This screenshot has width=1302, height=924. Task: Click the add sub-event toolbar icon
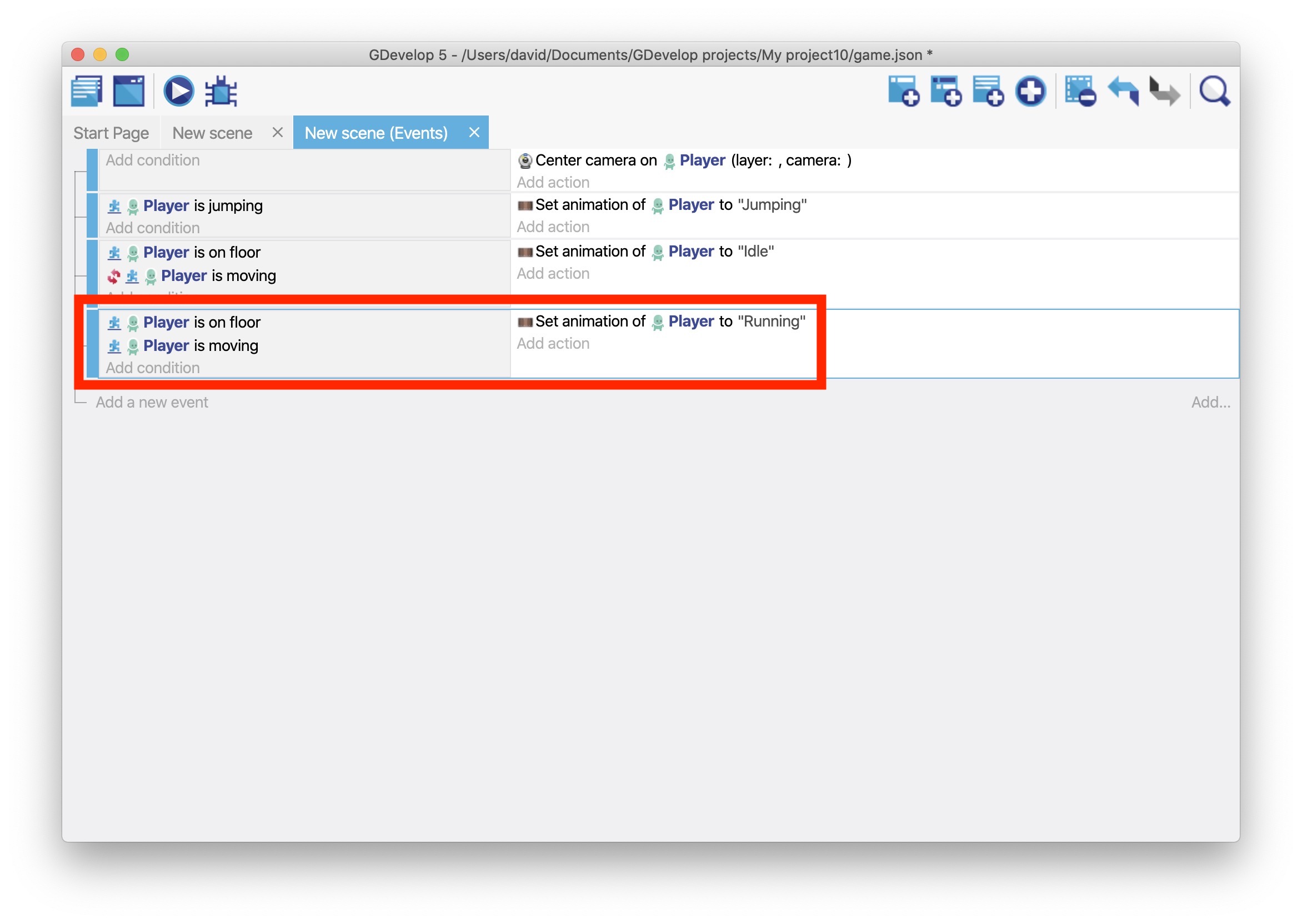[945, 91]
